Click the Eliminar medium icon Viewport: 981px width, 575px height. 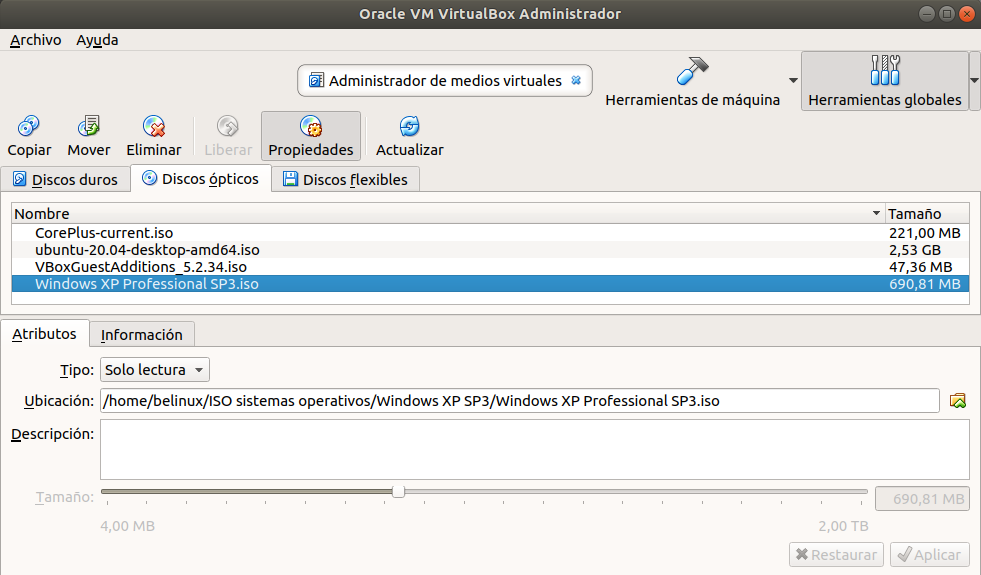pos(153,126)
